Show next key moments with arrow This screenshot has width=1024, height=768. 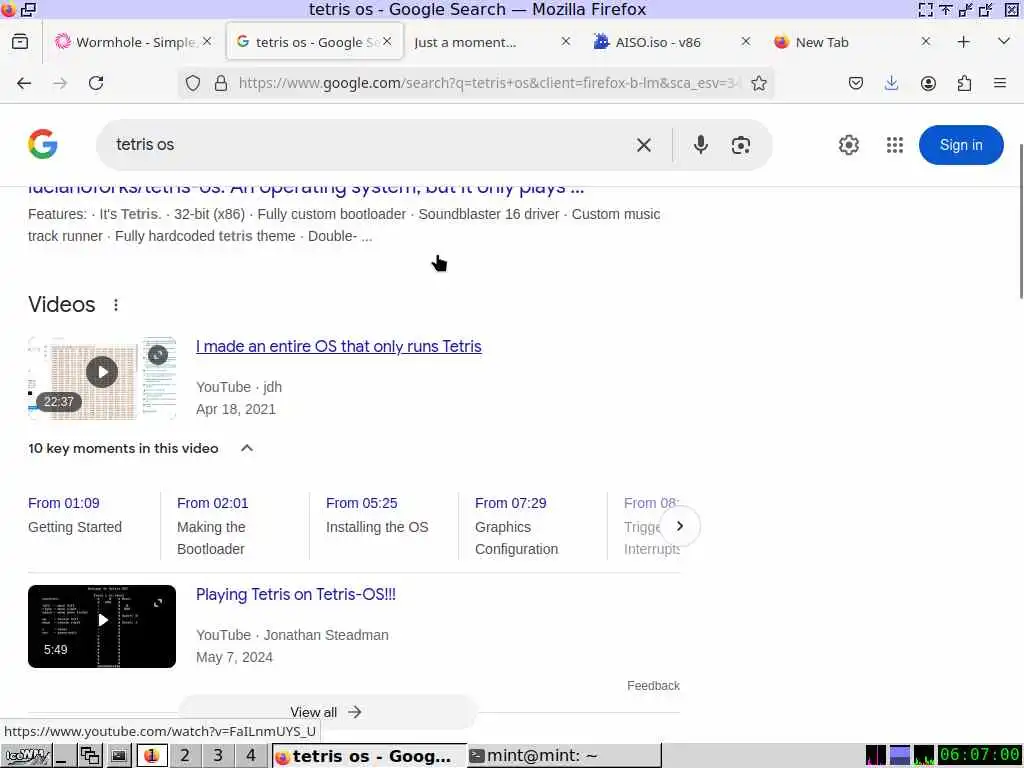click(x=680, y=526)
